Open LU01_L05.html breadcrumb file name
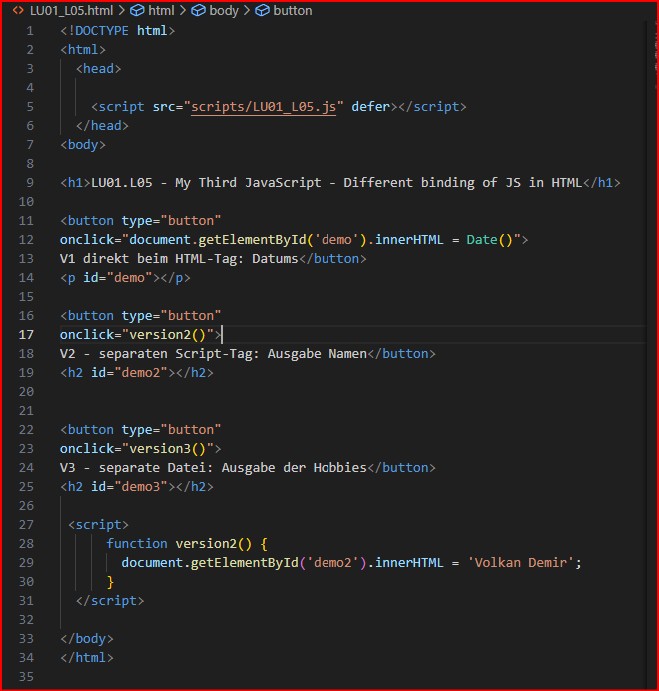Screen dimensions: 659x691 (x=71, y=11)
